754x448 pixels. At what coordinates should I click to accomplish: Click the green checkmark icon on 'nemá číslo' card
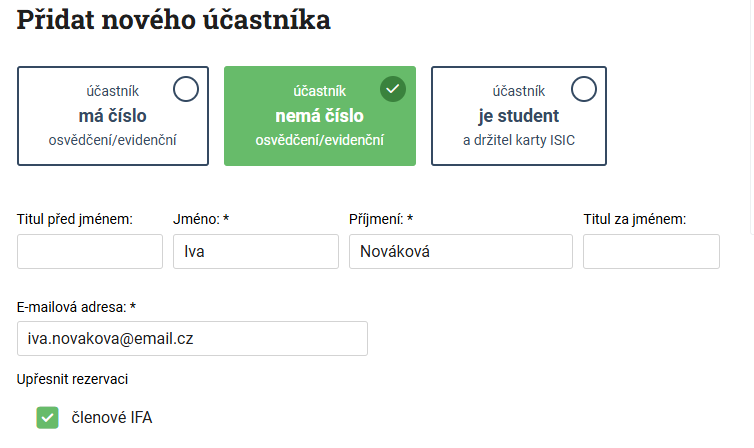pos(393,89)
